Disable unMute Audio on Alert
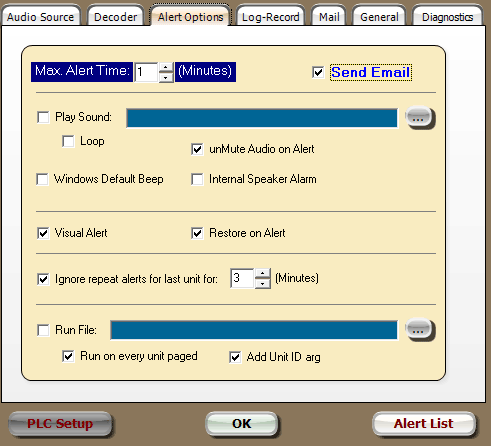491x446 pixels. tap(197, 149)
